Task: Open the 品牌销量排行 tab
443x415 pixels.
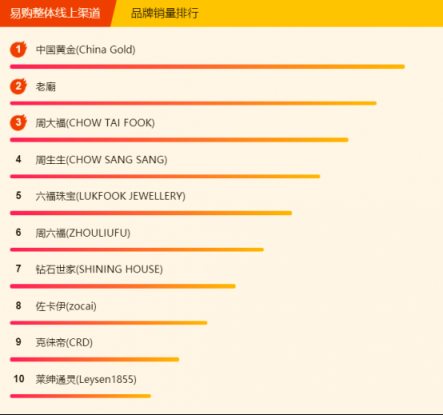Action: 165,13
